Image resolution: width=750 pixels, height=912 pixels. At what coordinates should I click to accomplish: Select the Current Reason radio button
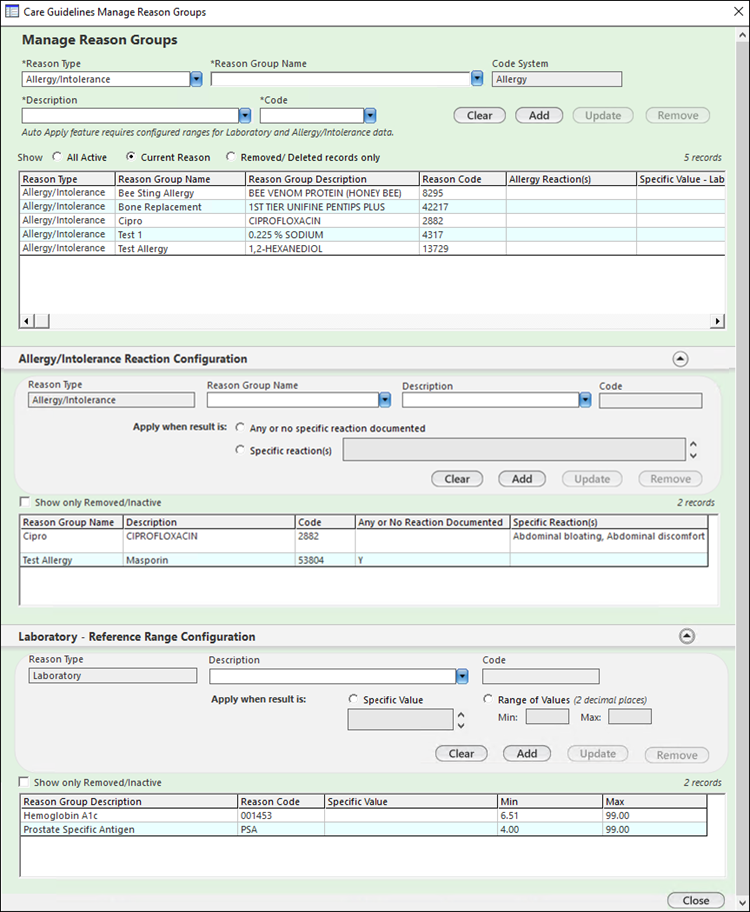(x=131, y=156)
